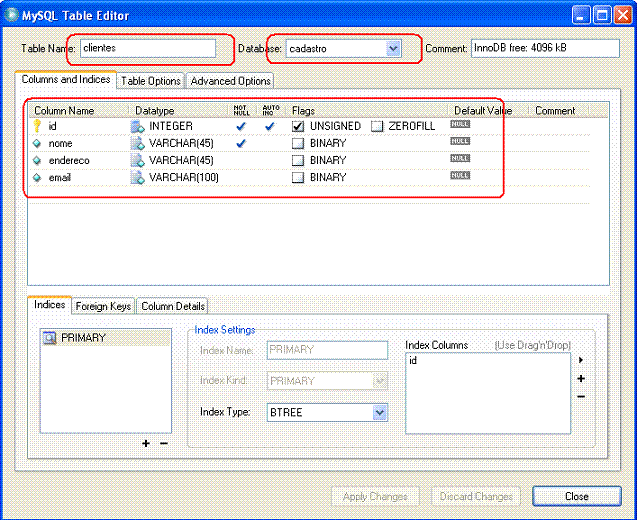Click the Table Name field with clientes

pos(148,48)
